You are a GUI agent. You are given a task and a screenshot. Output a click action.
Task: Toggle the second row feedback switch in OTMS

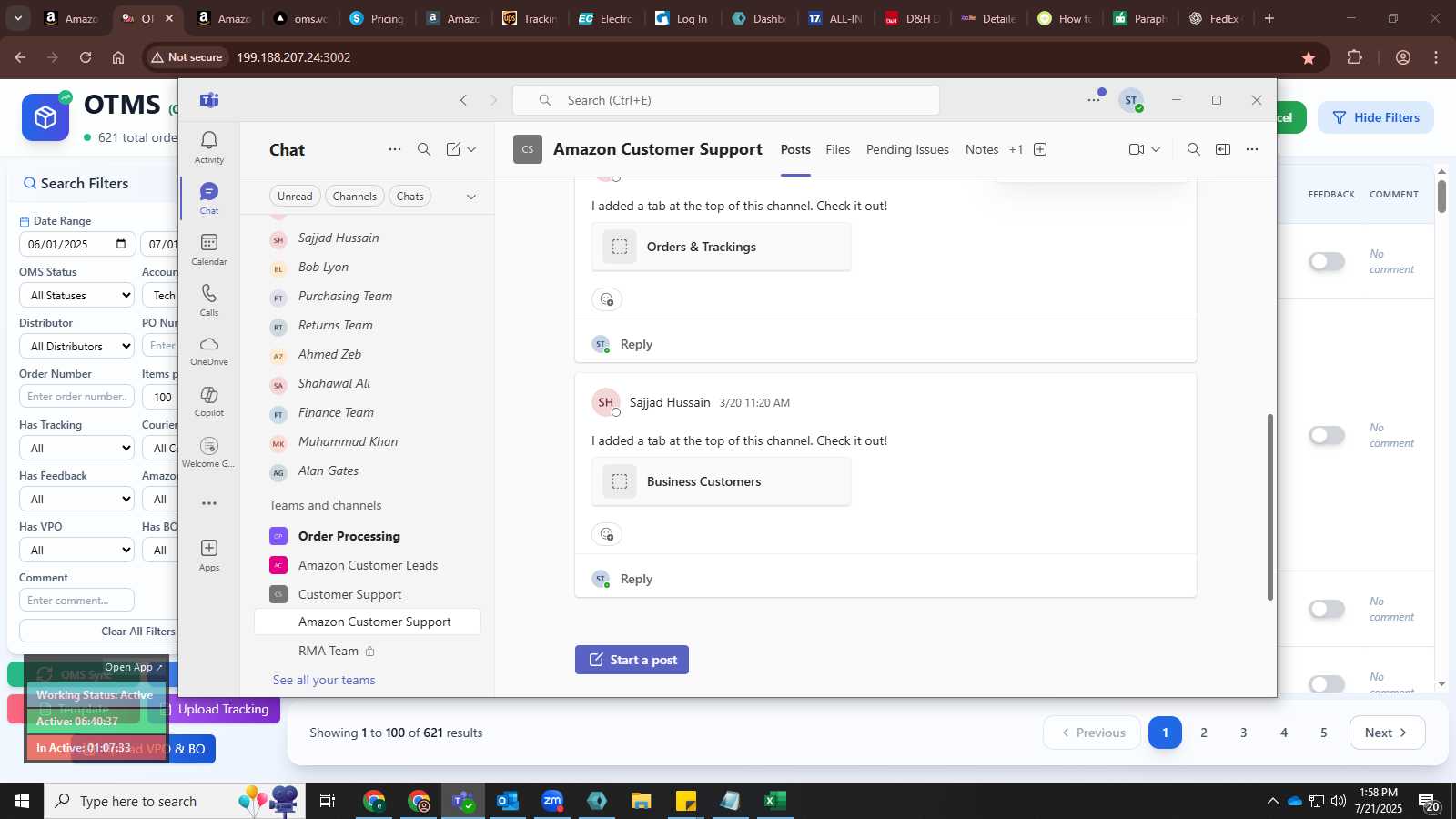[x=1327, y=436]
